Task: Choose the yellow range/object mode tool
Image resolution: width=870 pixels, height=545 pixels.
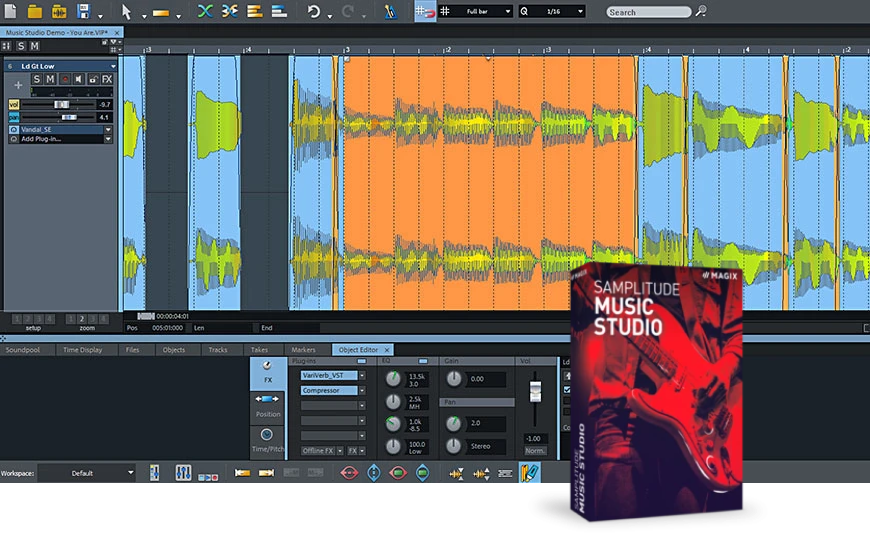Action: pos(161,12)
